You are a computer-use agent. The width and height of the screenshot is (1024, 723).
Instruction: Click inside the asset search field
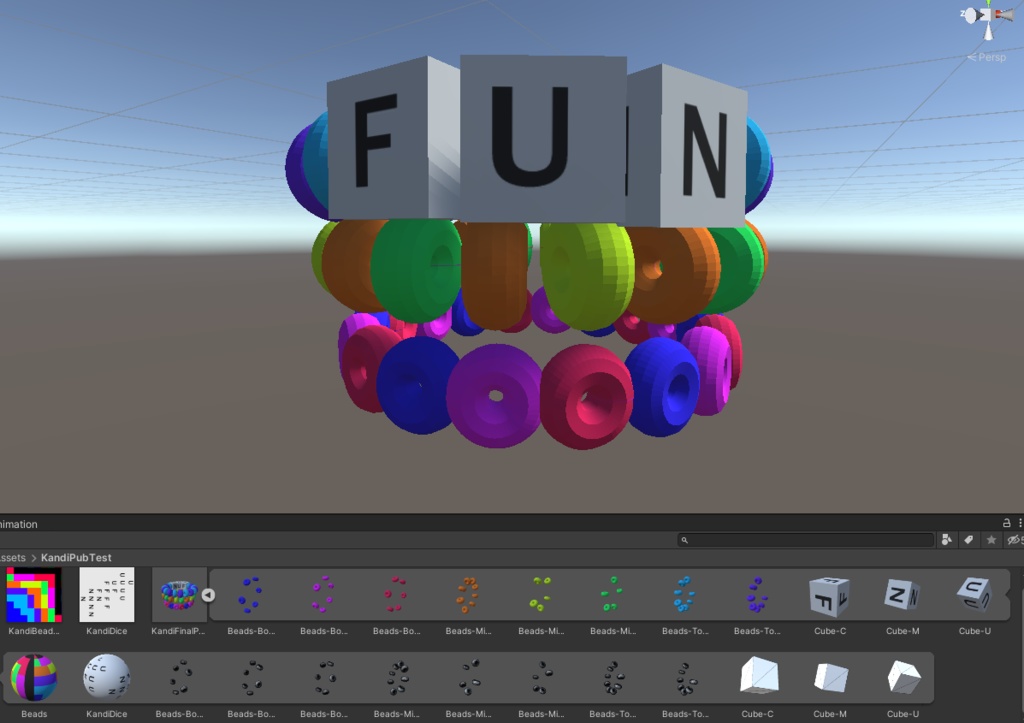click(x=800, y=540)
